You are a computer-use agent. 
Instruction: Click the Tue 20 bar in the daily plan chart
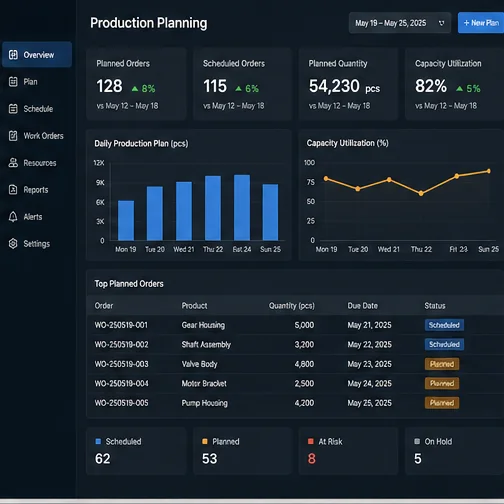pyautogui.click(x=155, y=213)
